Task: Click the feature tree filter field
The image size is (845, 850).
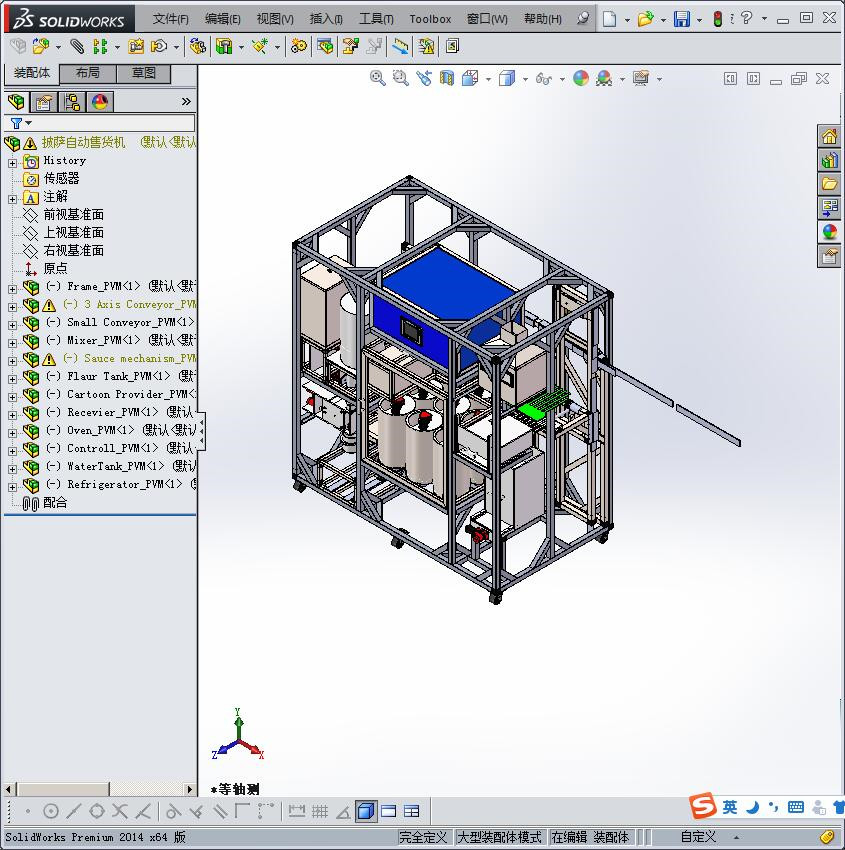Action: [x=100, y=123]
